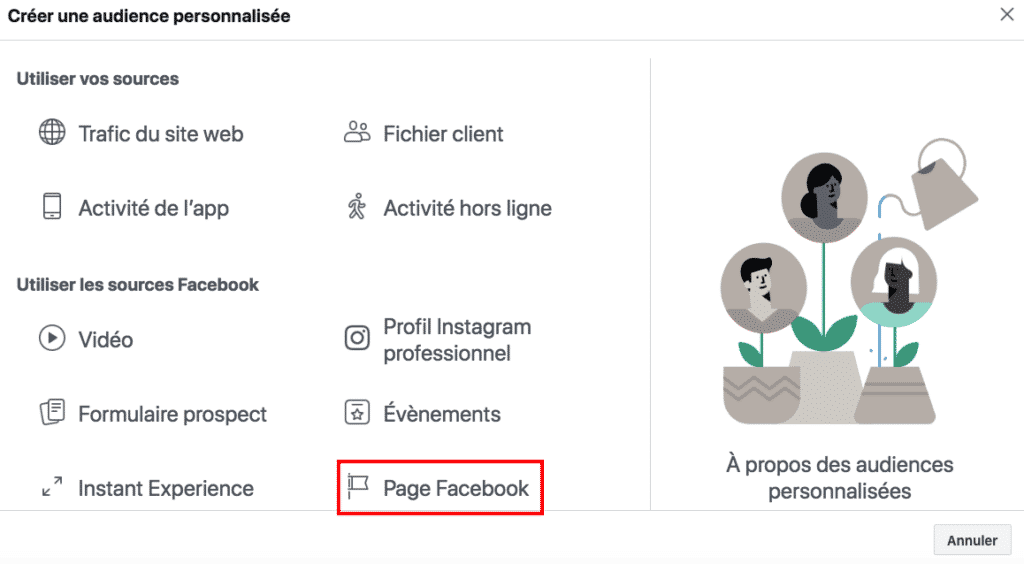Screen dimensions: 1024x564
Task: Click the phone icon for app activity
Action: tap(52, 207)
